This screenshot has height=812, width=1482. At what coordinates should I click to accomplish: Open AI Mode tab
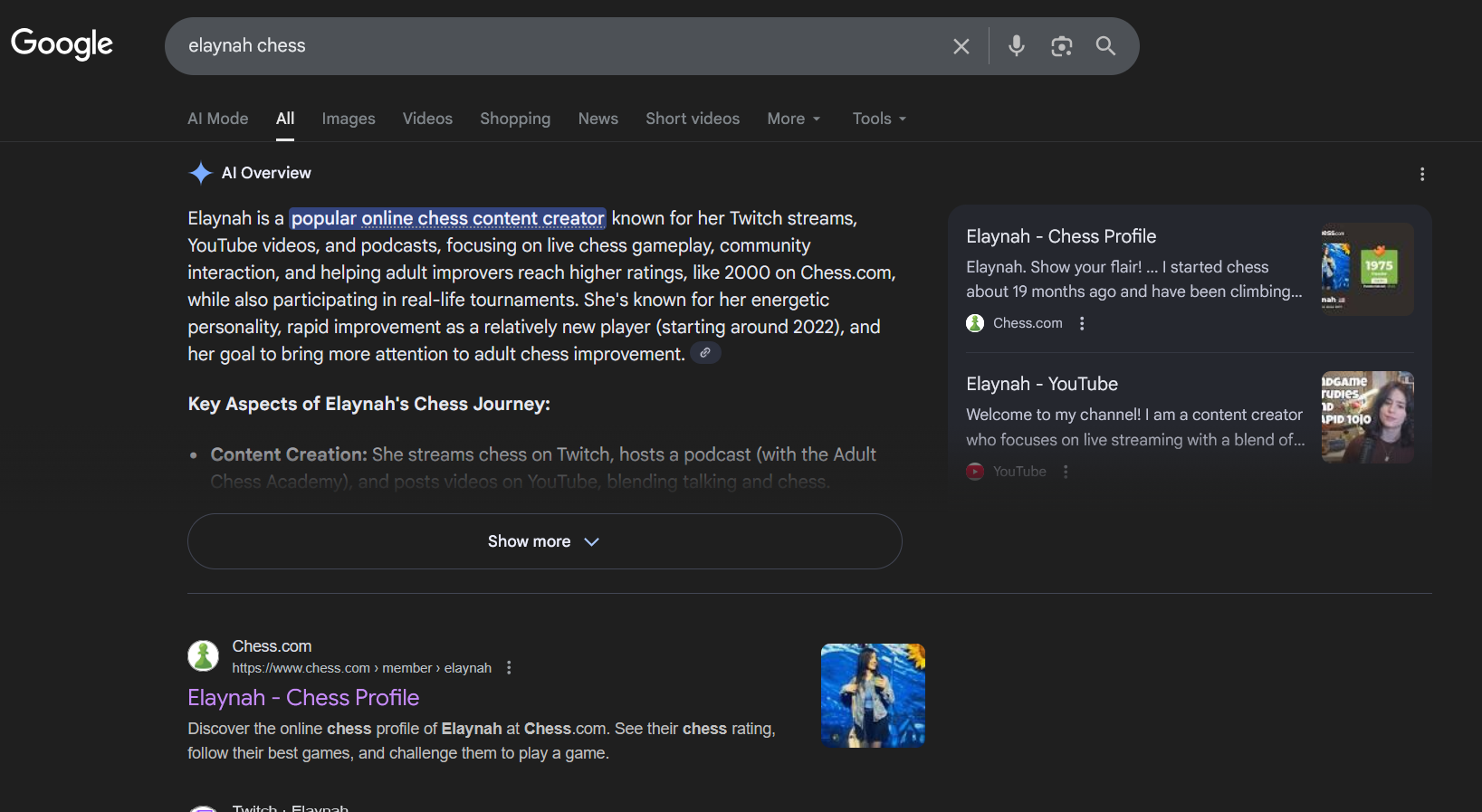point(217,119)
